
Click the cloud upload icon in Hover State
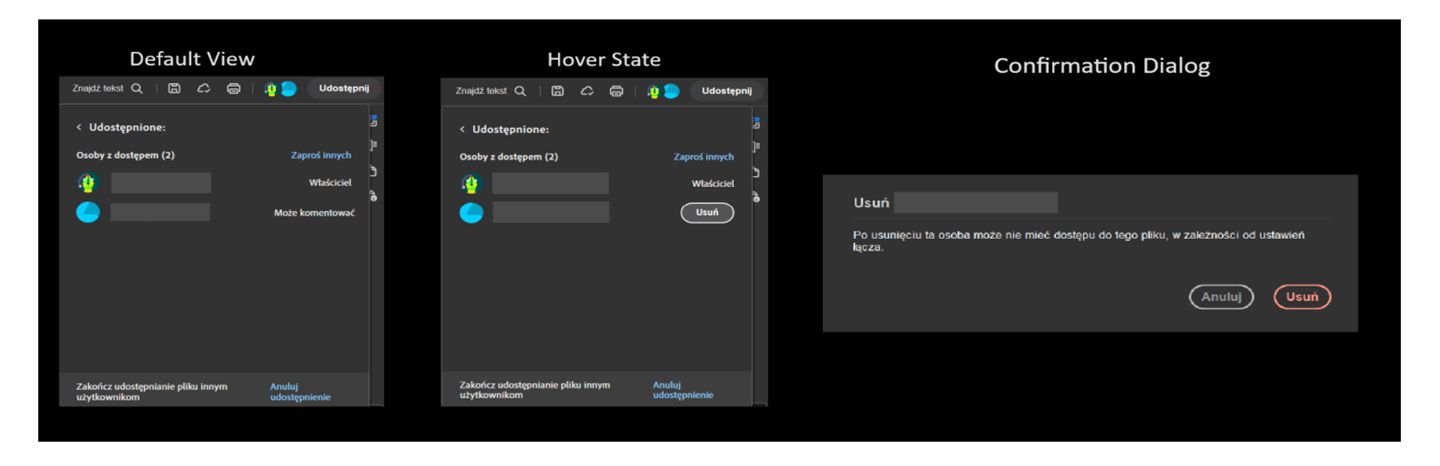click(587, 91)
